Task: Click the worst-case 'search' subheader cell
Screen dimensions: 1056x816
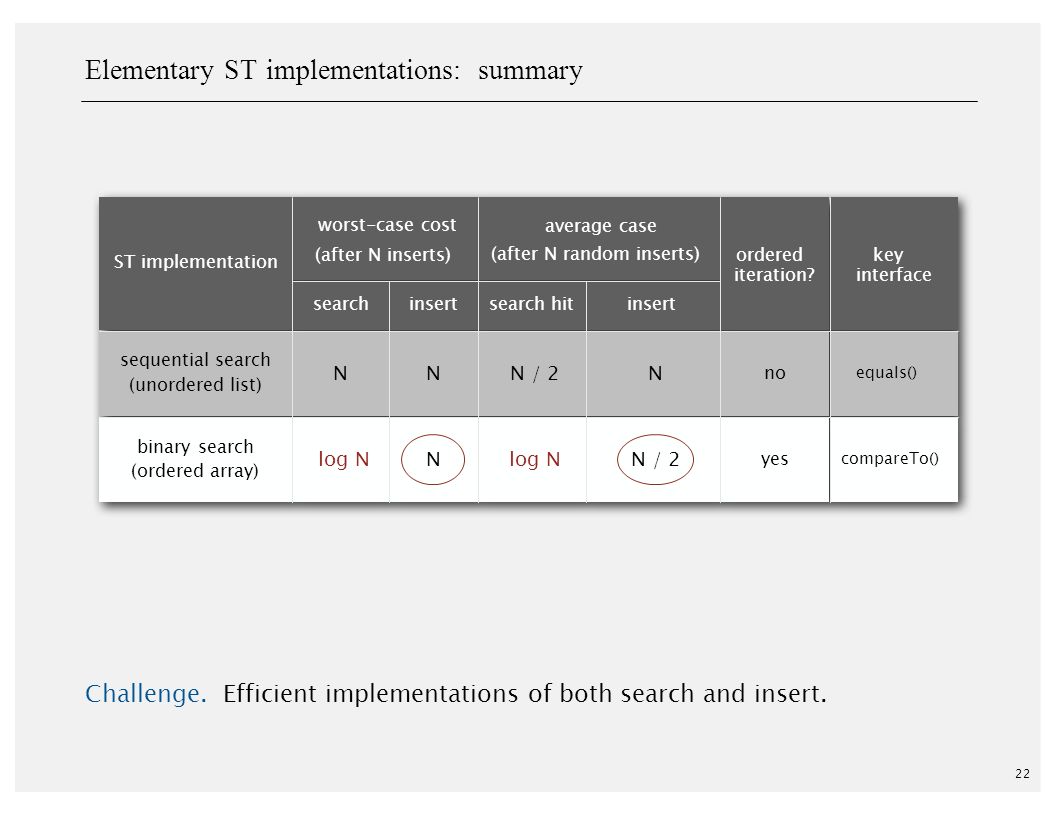Action: click(341, 306)
